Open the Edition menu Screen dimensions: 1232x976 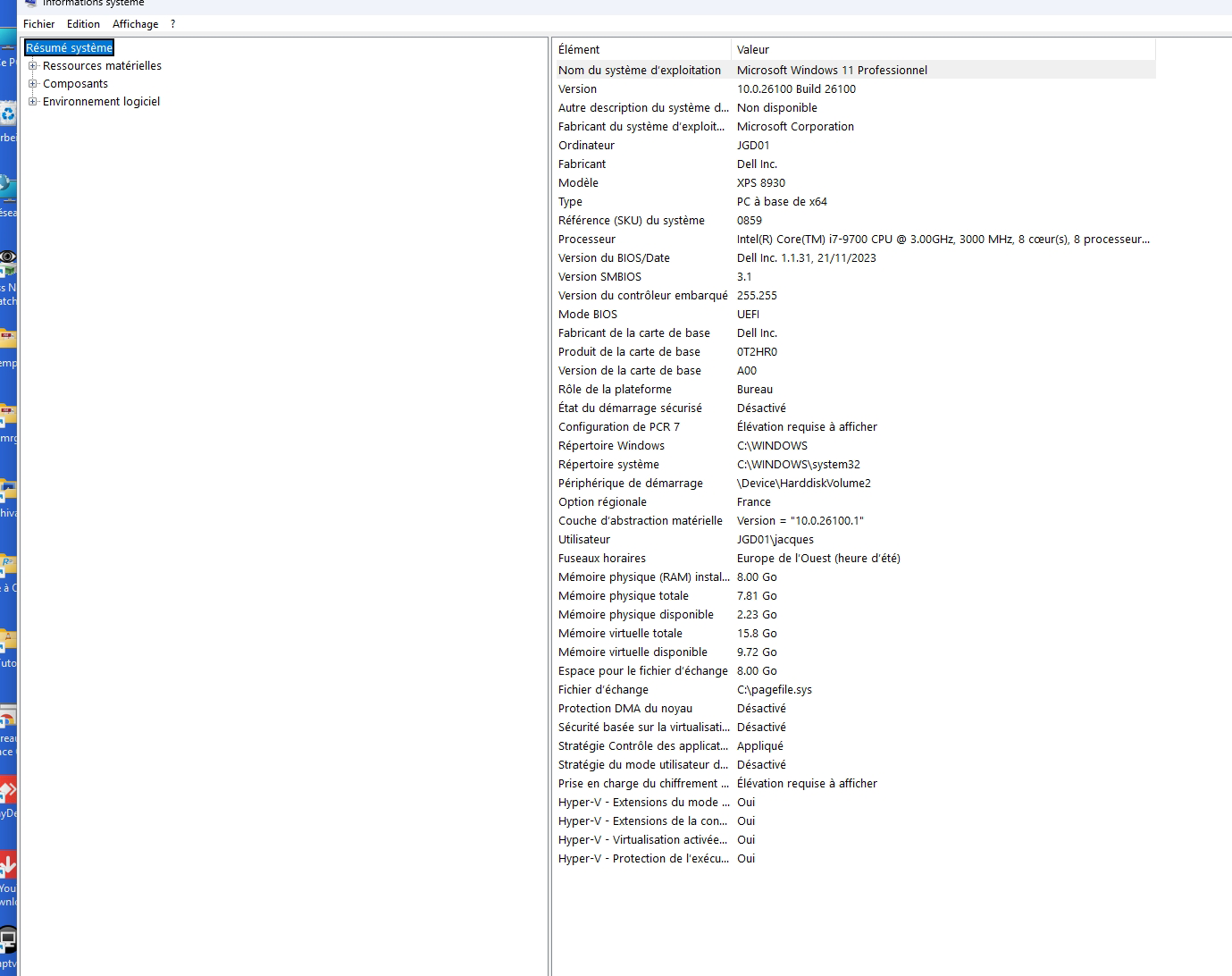pyautogui.click(x=83, y=24)
